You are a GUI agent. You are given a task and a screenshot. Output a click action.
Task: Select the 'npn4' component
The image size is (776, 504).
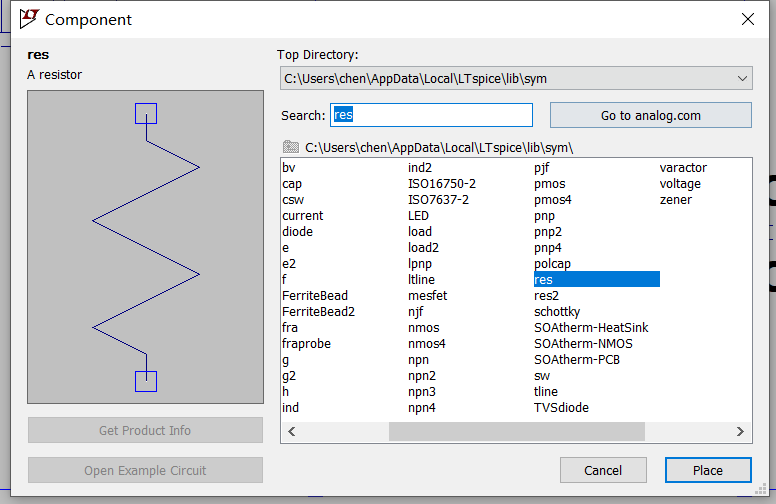coord(422,407)
